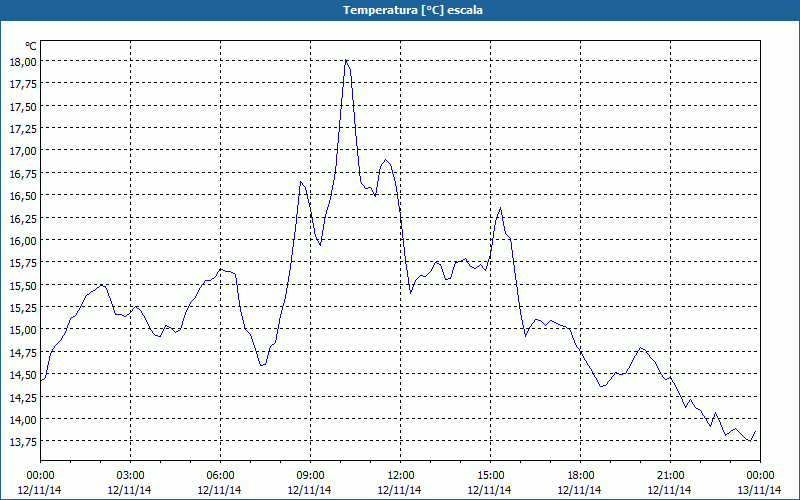This screenshot has width=800, height=500.
Task: Select the 16,50 y-axis label
Action: point(23,195)
